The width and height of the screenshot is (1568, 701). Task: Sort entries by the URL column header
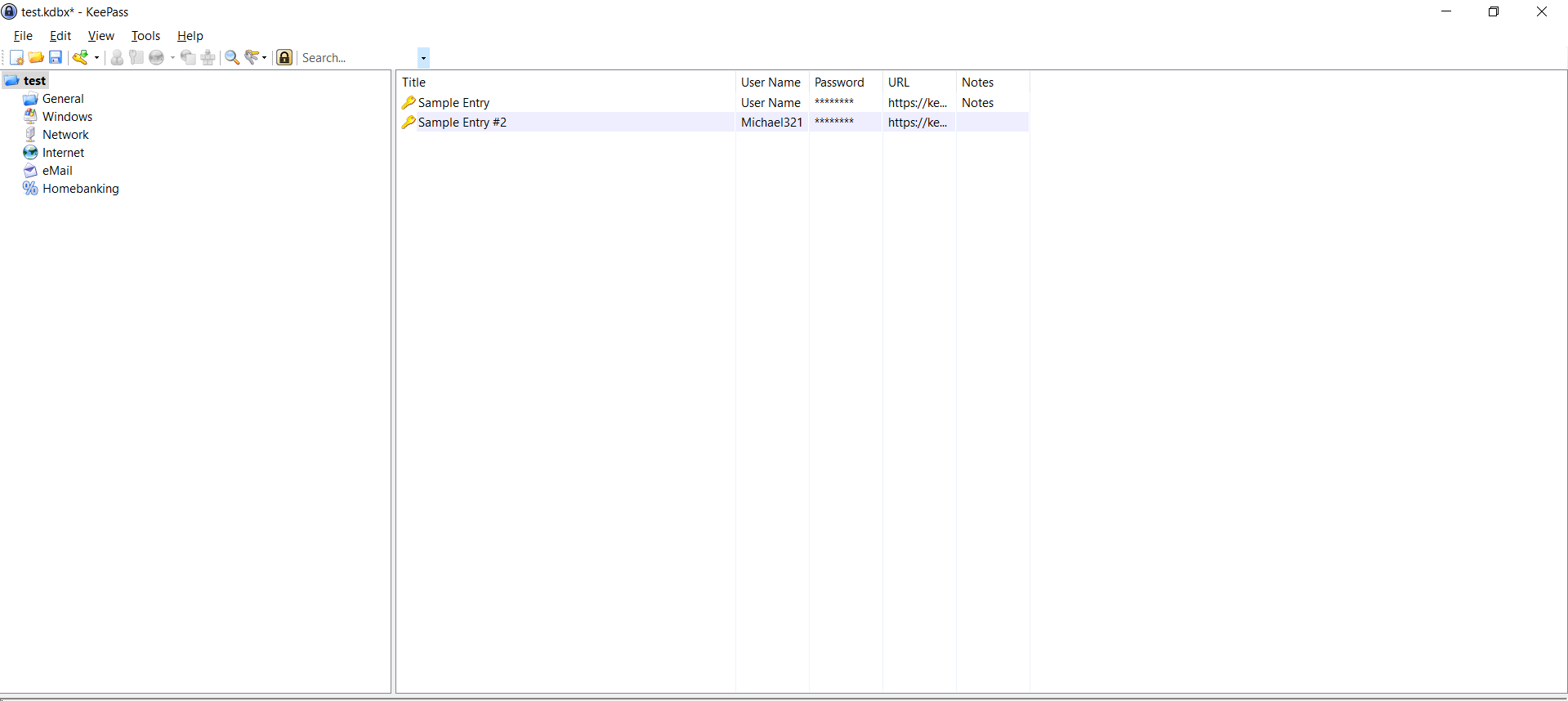click(919, 82)
